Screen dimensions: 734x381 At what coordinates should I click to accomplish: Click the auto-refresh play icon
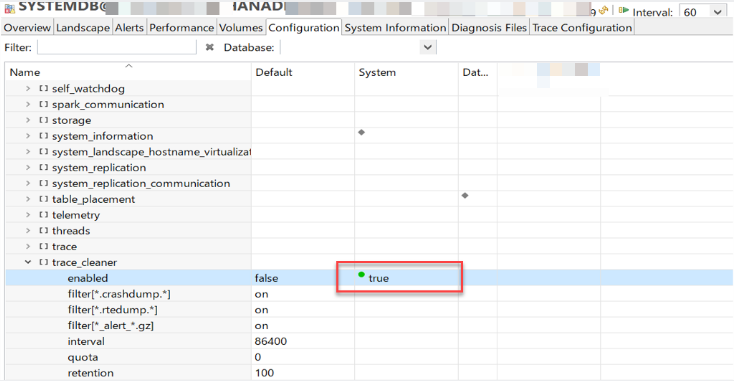pos(624,10)
